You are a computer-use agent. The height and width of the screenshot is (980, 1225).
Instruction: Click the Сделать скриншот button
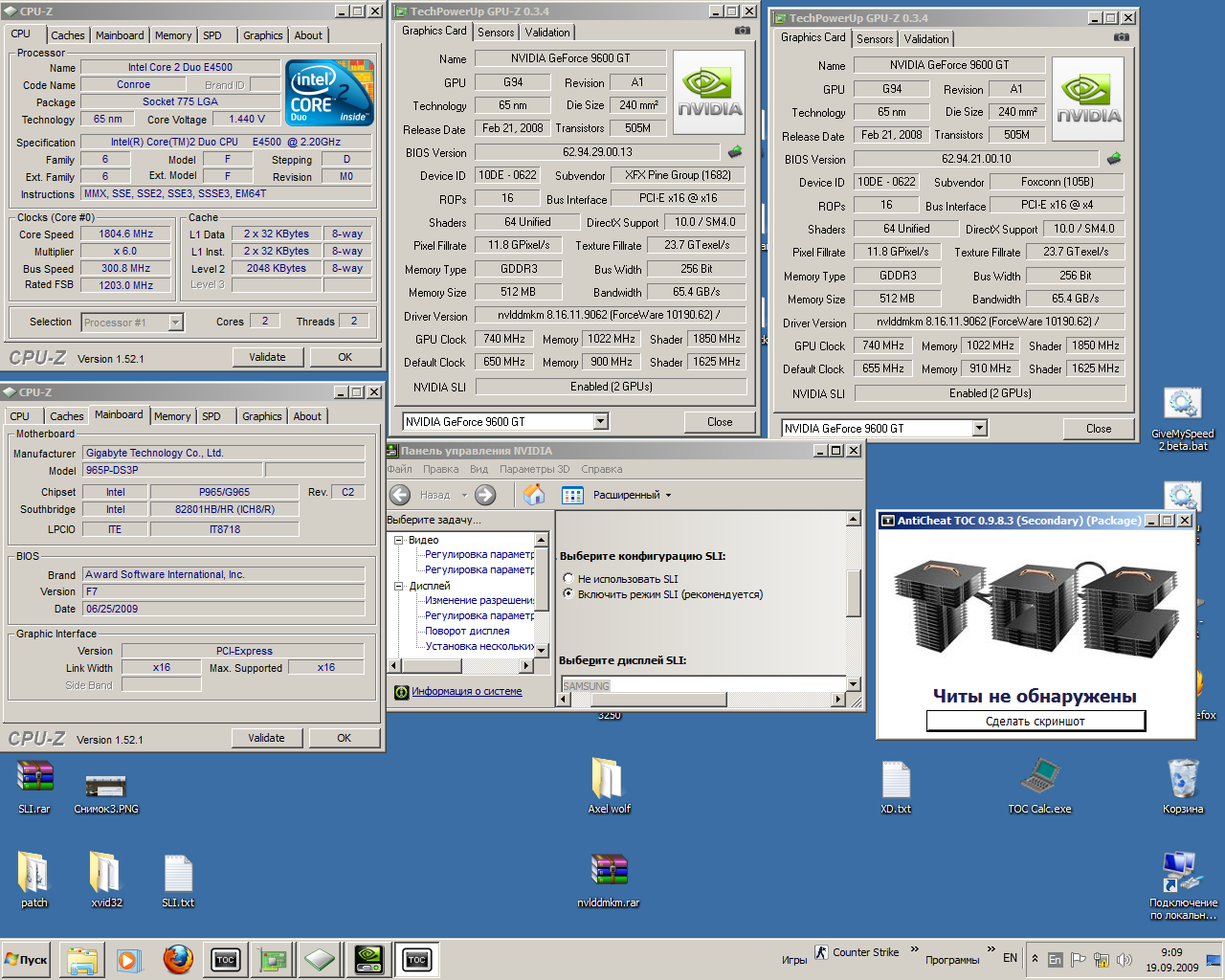(x=1036, y=721)
